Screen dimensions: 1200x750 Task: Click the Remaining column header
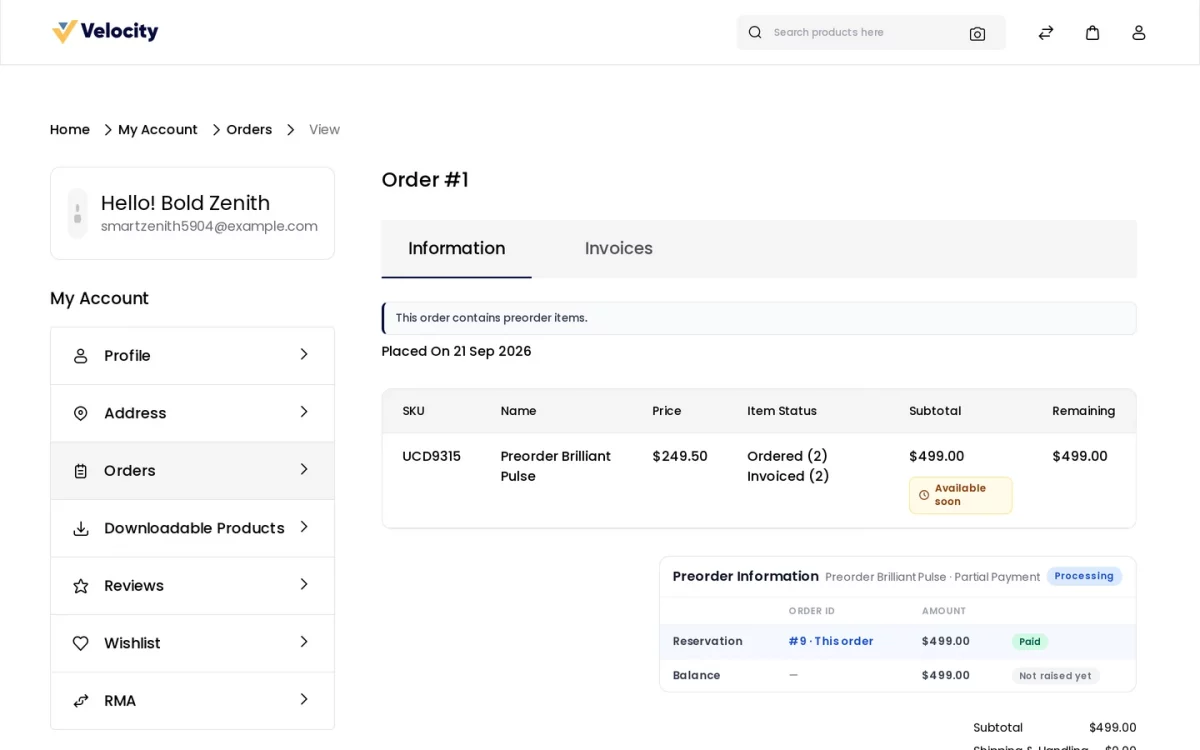(1084, 411)
